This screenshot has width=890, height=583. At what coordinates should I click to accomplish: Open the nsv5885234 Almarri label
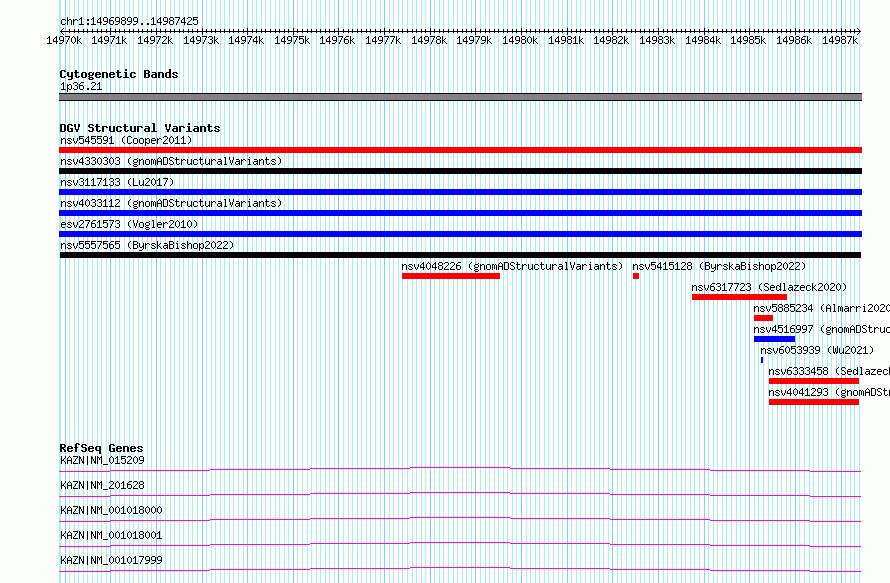[821, 308]
